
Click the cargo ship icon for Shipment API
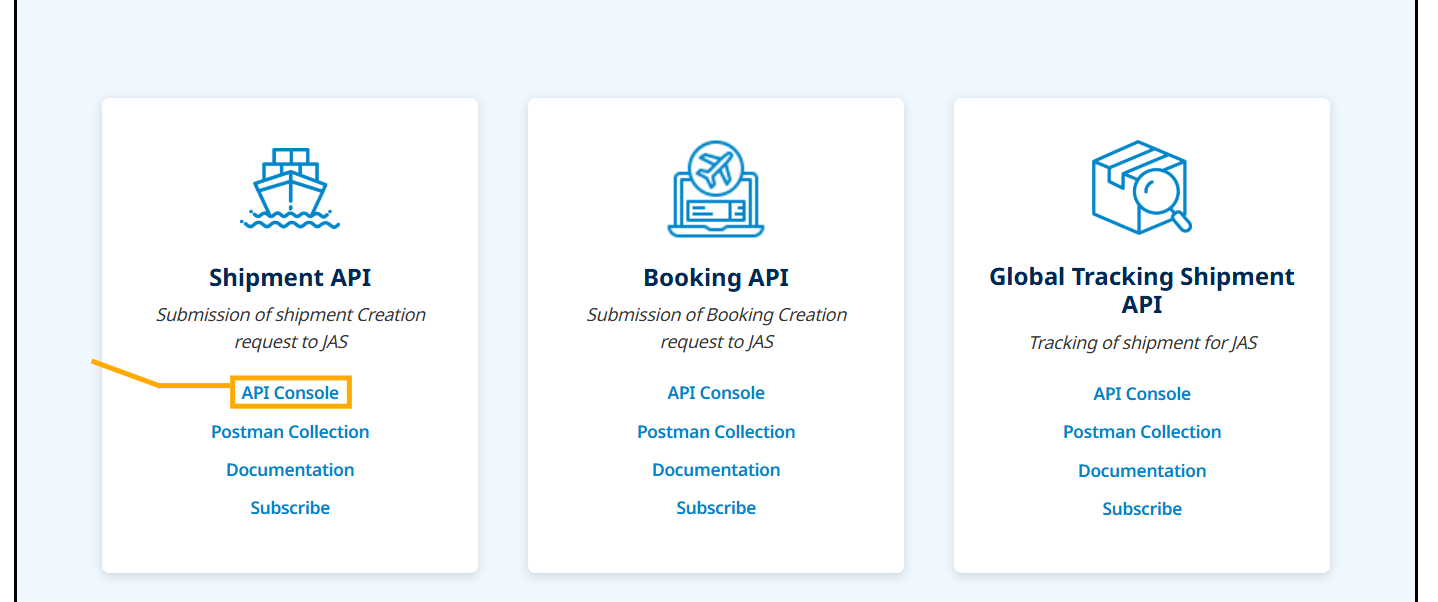coord(290,189)
